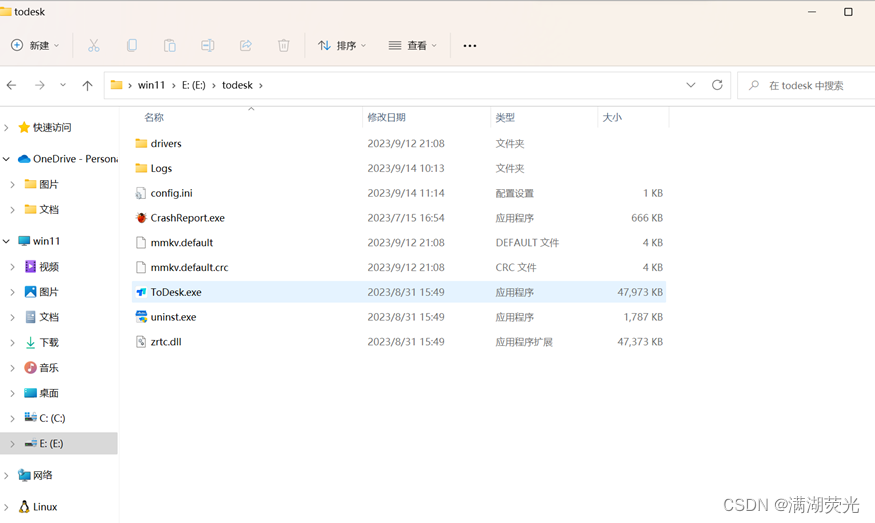Sort by the 修改日期 column header
This screenshot has height=523, width=875.
[386, 117]
